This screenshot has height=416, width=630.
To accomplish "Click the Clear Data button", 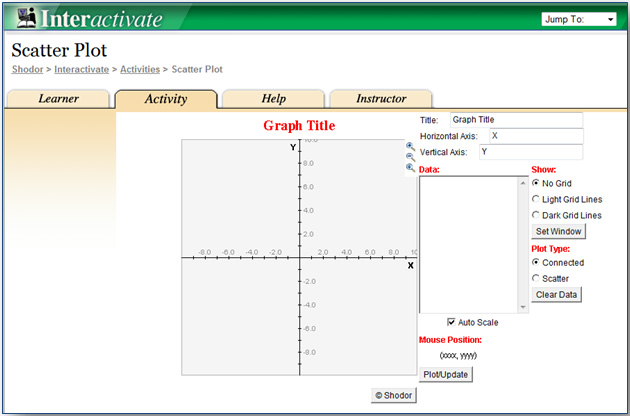I will click(x=556, y=295).
